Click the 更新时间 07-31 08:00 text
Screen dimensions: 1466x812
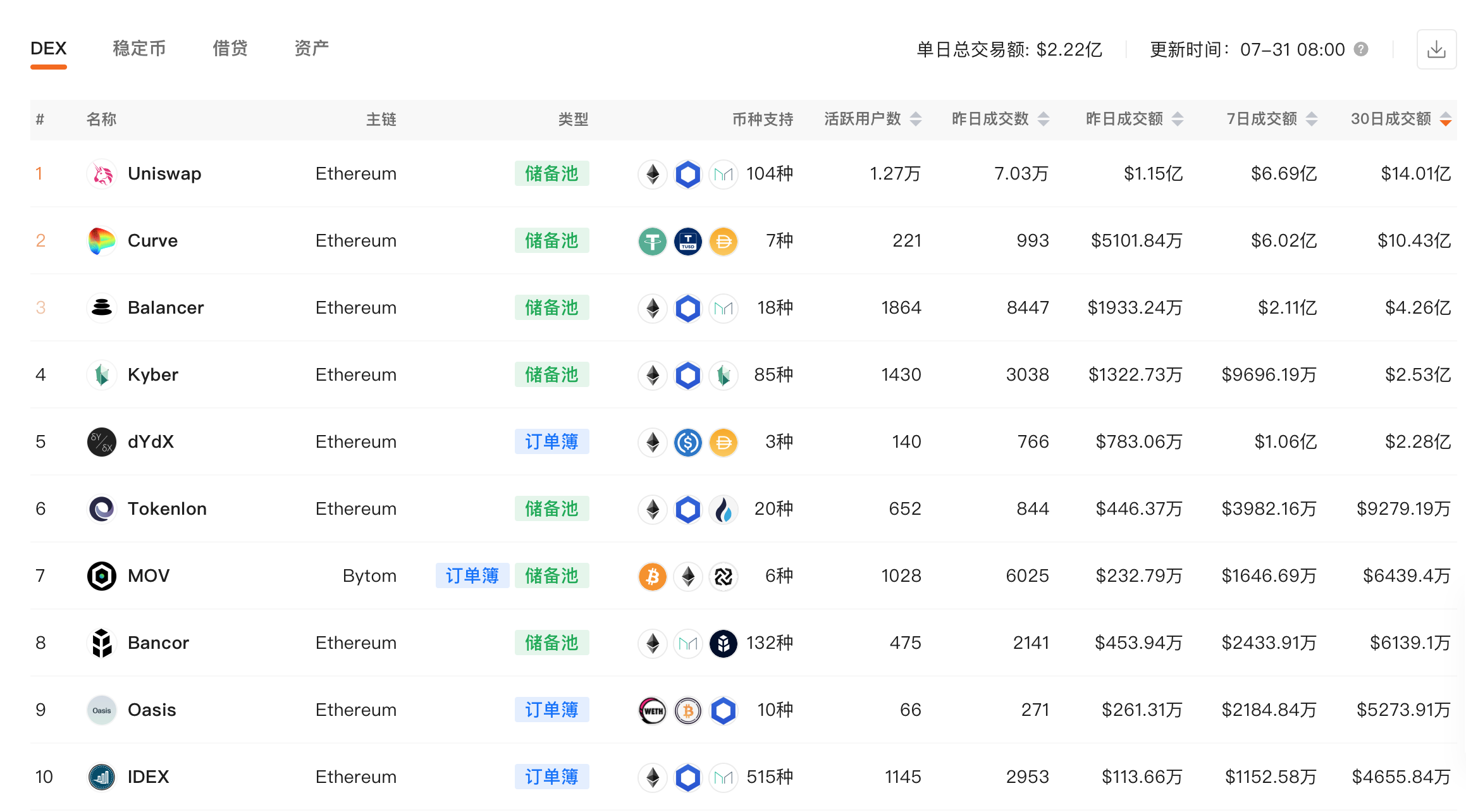tap(1247, 49)
